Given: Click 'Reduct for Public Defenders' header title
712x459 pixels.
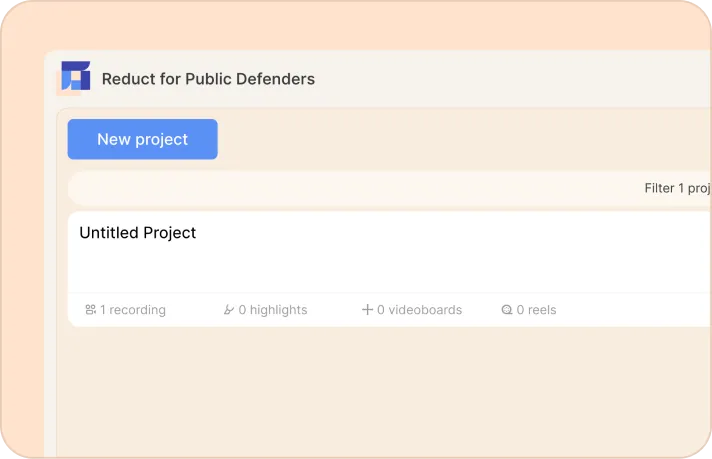Looking at the screenshot, I should click(208, 79).
